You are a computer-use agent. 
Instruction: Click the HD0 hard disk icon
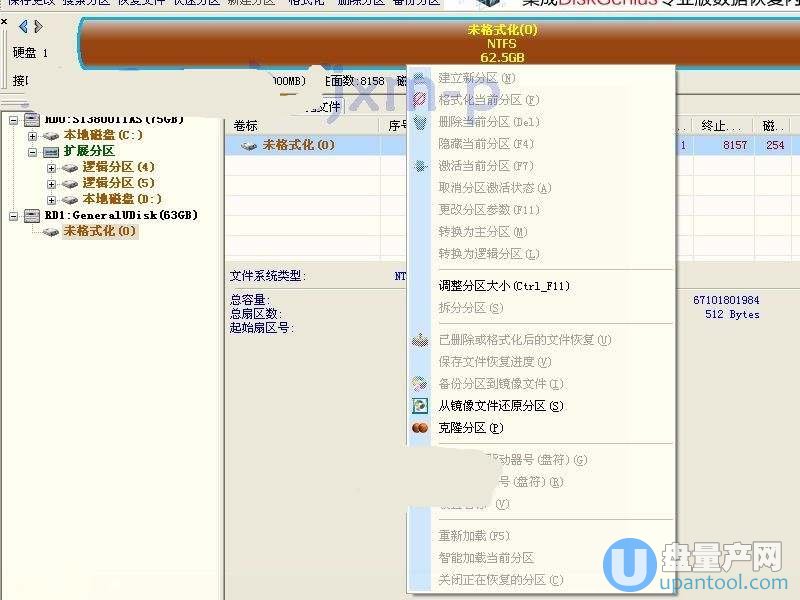click(x=32, y=120)
